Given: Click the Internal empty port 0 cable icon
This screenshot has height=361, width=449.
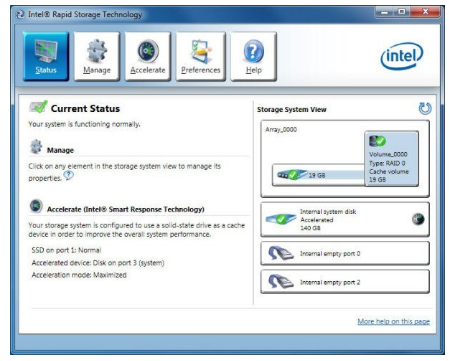Looking at the screenshot, I should [281, 253].
